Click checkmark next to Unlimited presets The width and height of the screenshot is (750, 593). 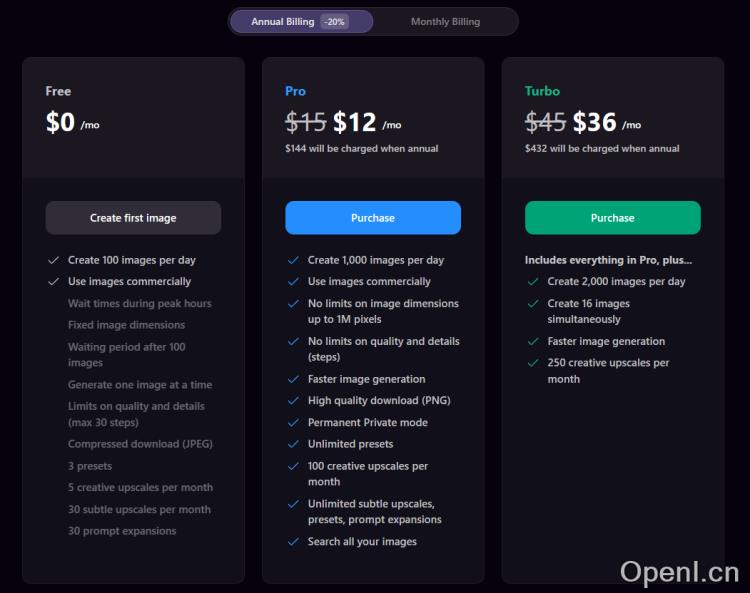(293, 444)
